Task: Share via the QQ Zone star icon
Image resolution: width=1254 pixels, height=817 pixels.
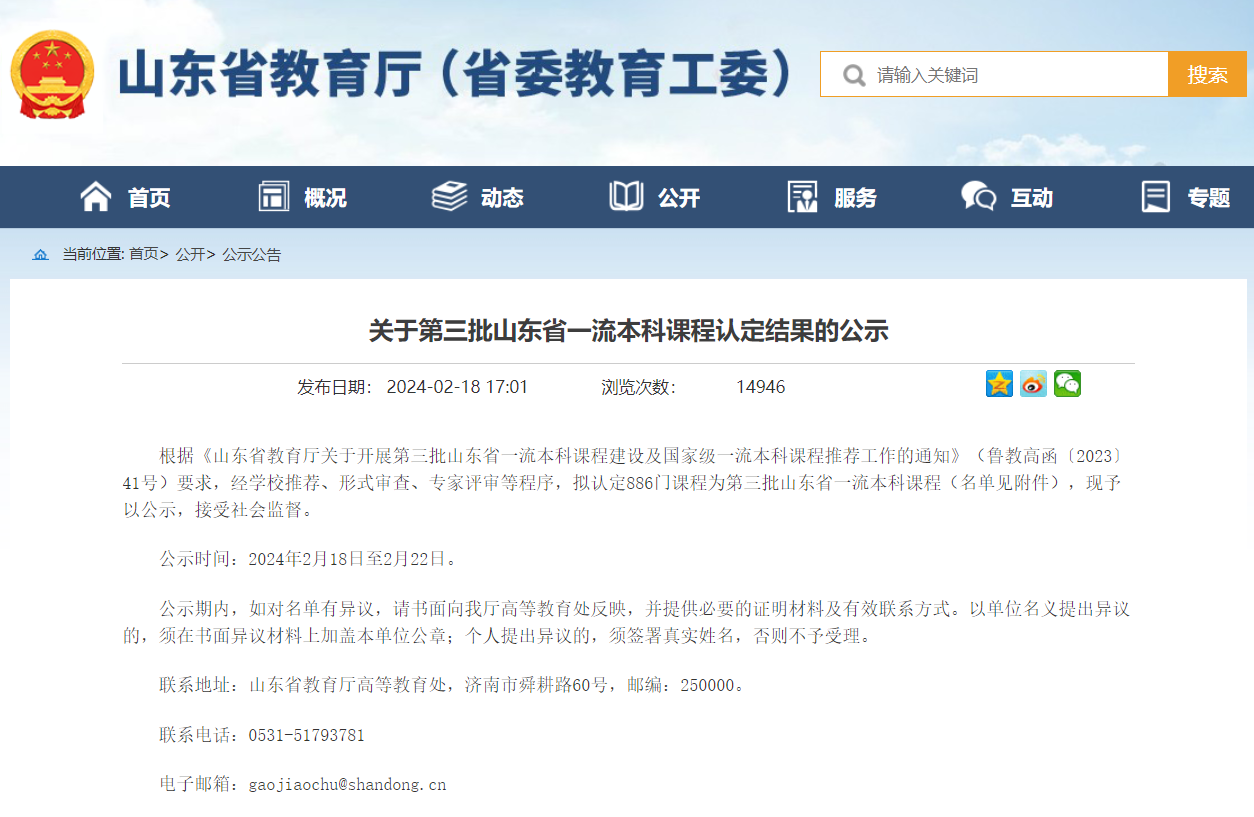Action: click(x=999, y=384)
